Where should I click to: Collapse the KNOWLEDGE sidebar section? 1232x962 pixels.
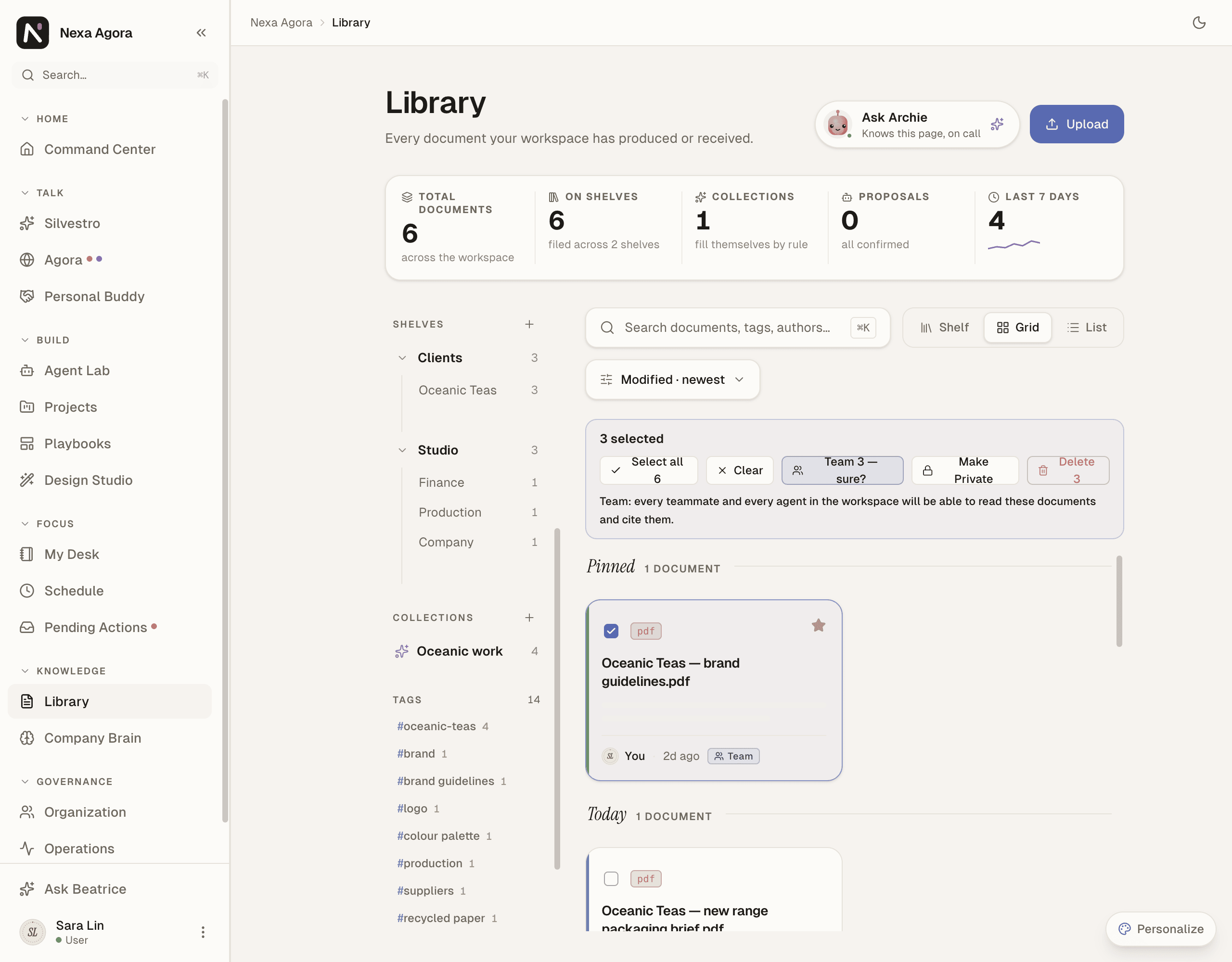pos(63,671)
